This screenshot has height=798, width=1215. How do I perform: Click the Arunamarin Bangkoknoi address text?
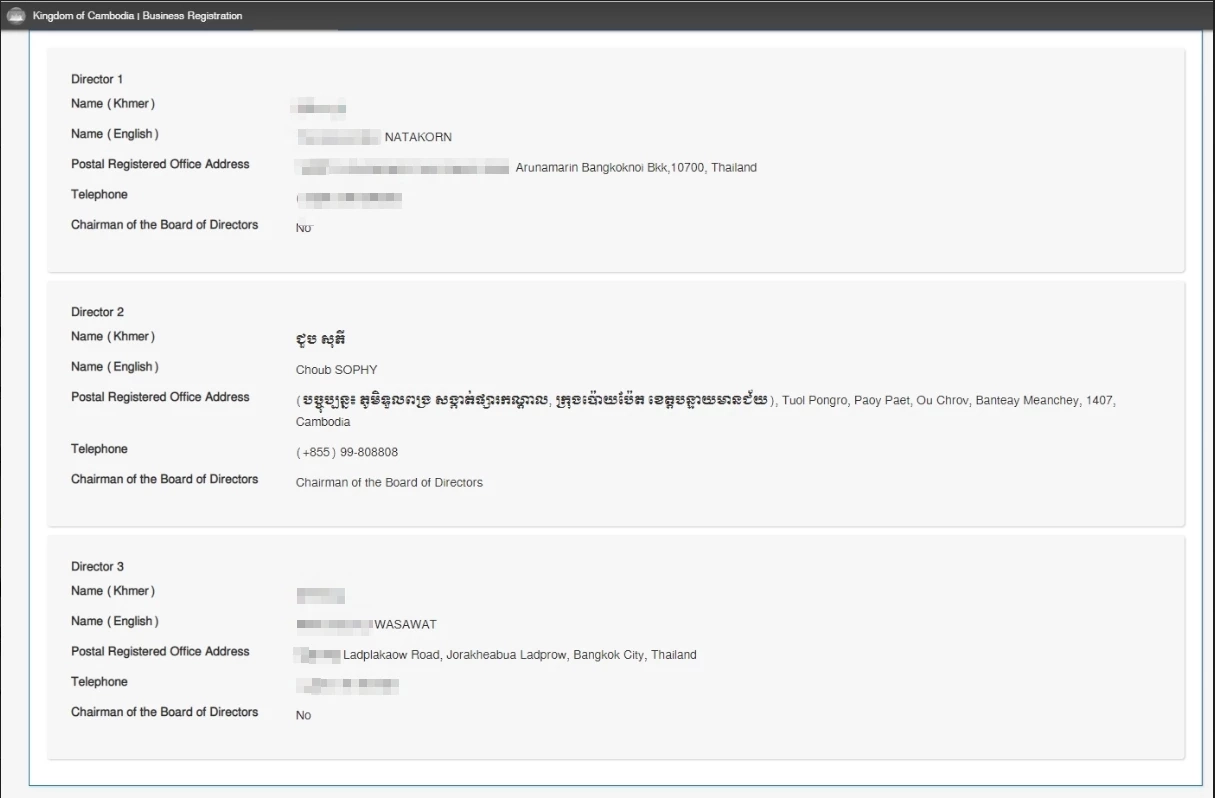click(636, 168)
